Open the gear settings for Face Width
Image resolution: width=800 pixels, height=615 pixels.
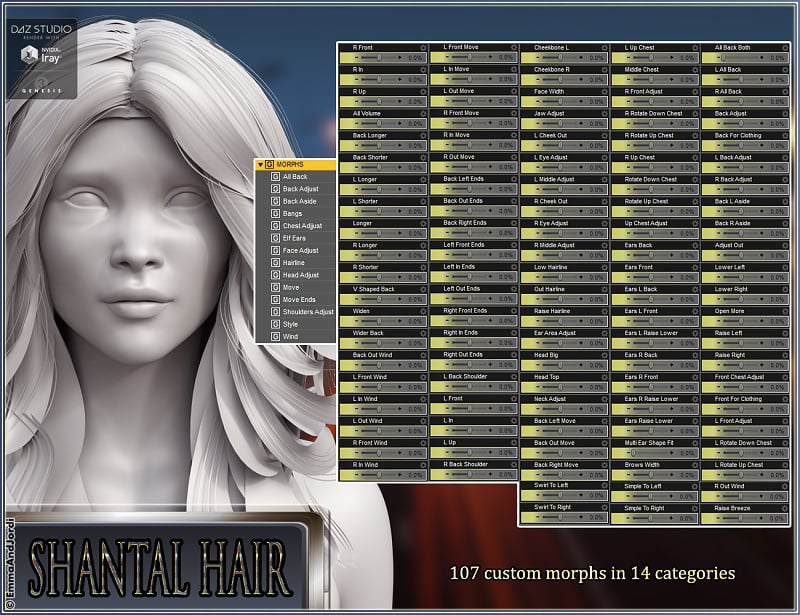coord(605,91)
